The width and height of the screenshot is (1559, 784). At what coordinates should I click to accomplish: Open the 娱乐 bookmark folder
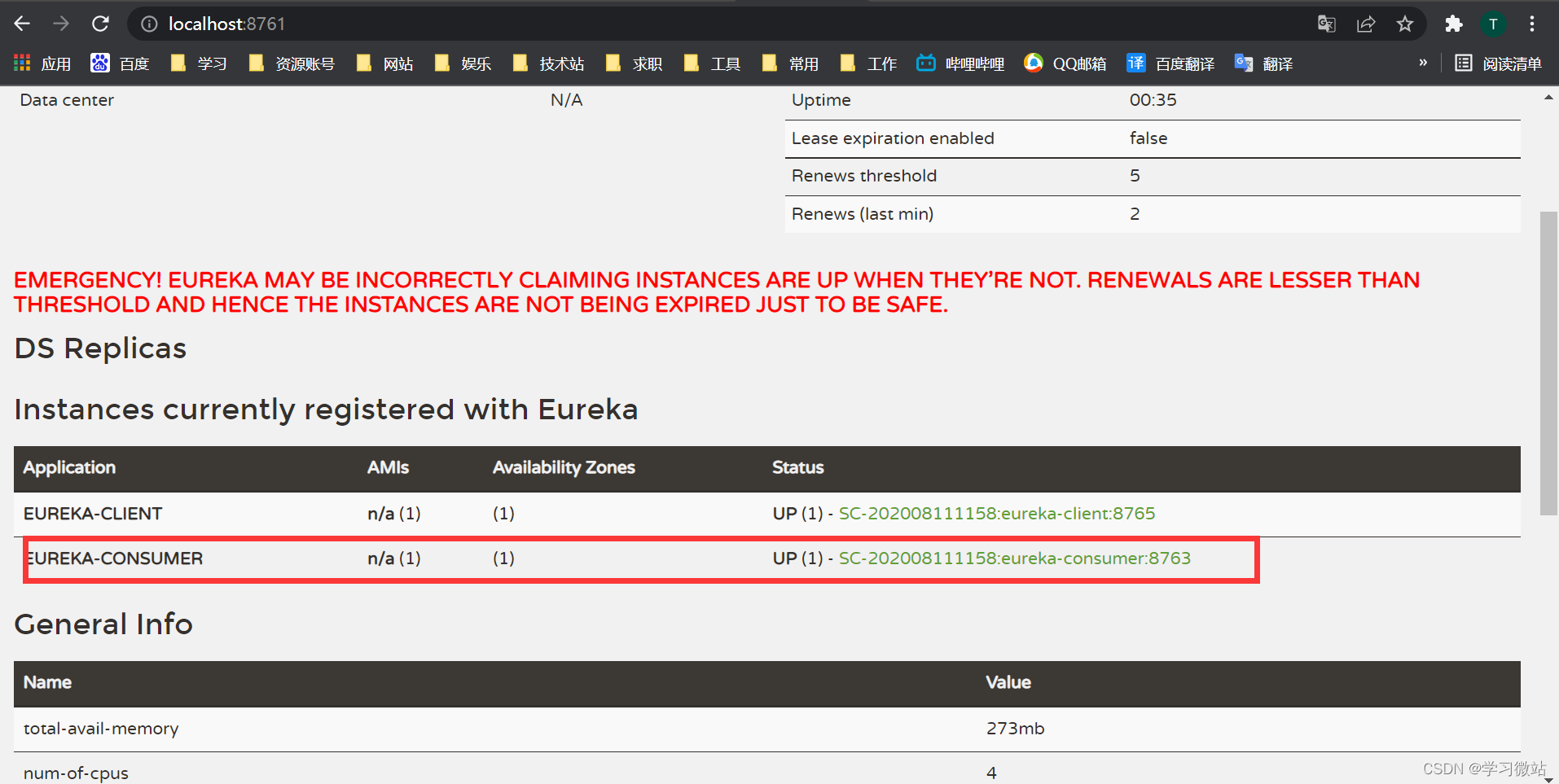coord(462,64)
